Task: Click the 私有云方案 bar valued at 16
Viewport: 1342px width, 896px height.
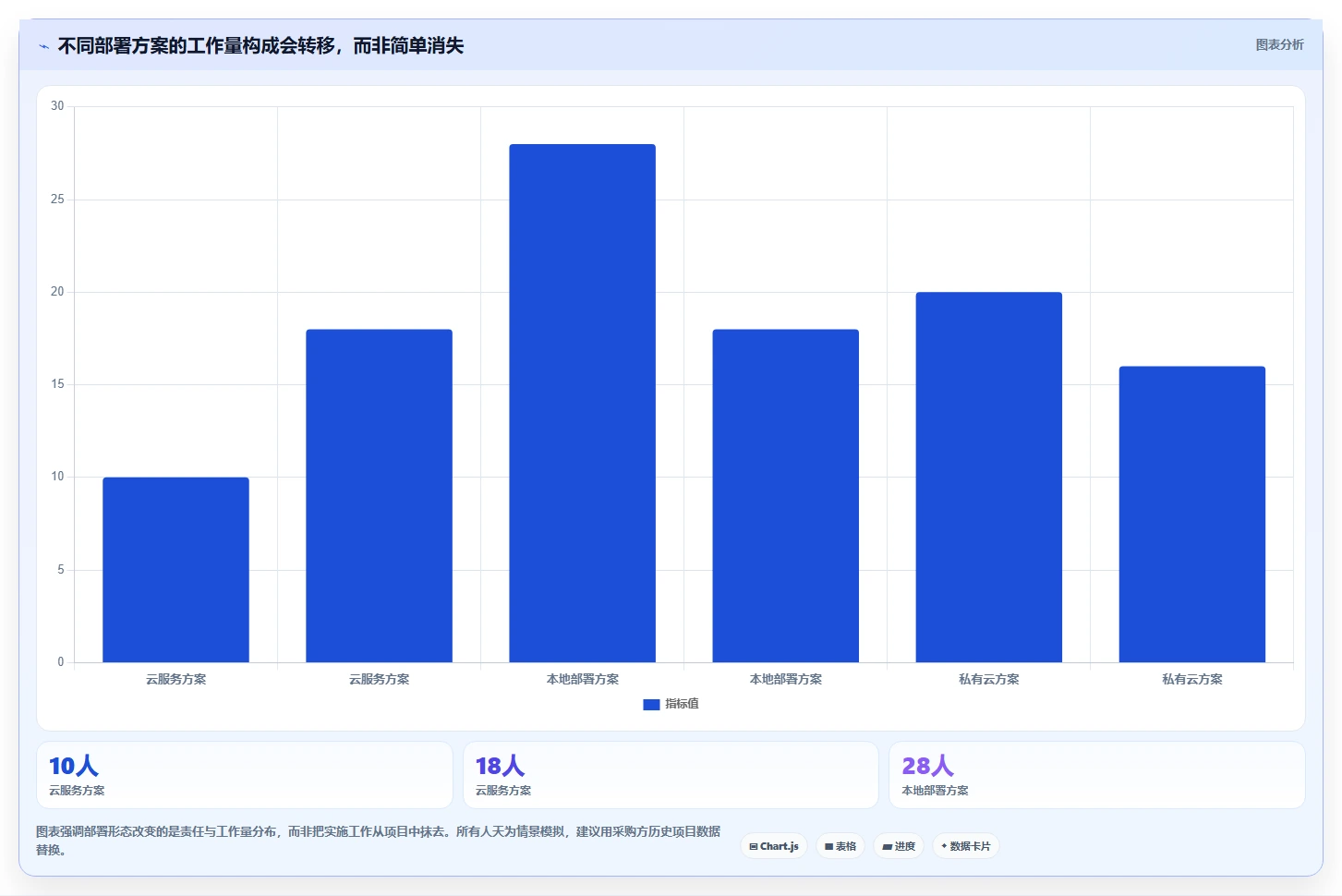Action: pos(1191,515)
